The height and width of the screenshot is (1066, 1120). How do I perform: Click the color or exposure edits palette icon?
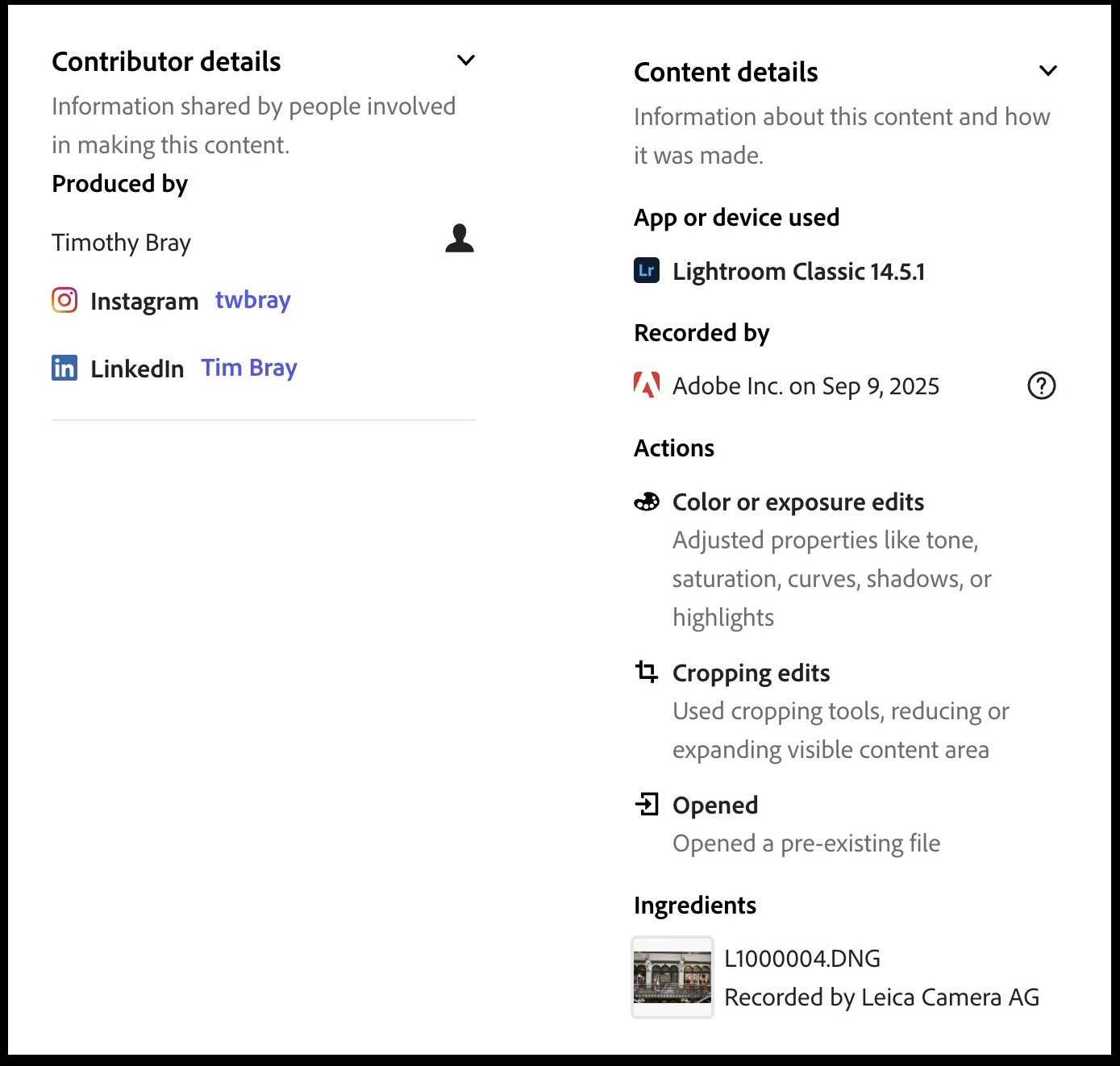point(647,502)
